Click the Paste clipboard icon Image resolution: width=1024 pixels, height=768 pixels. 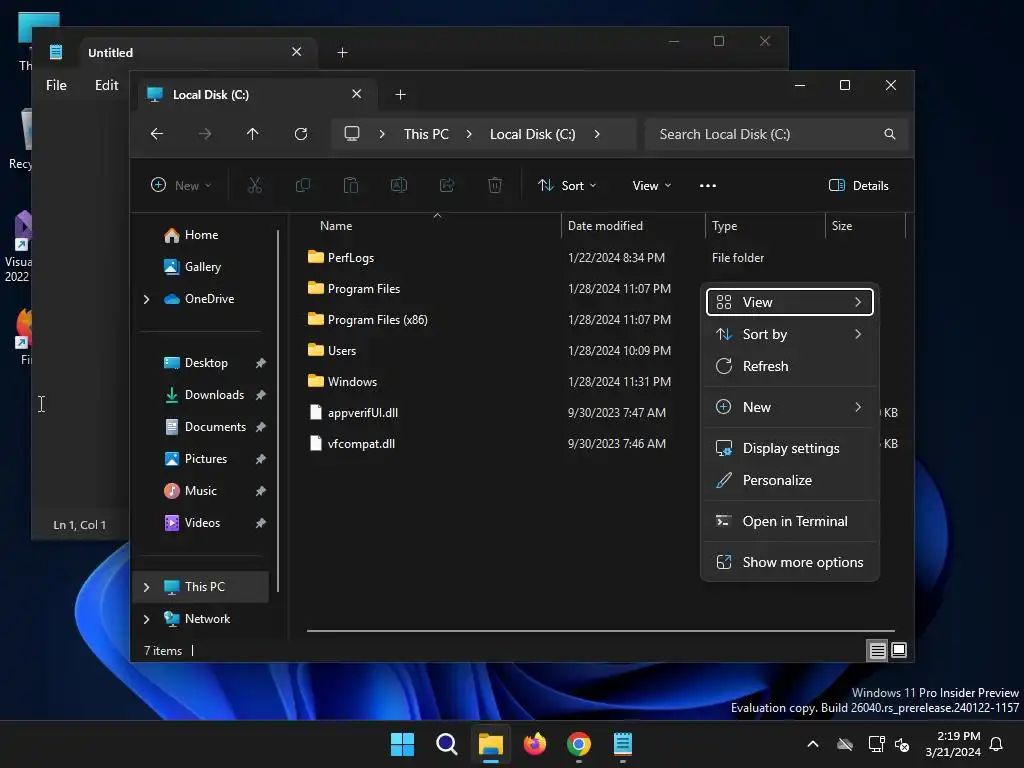click(351, 185)
